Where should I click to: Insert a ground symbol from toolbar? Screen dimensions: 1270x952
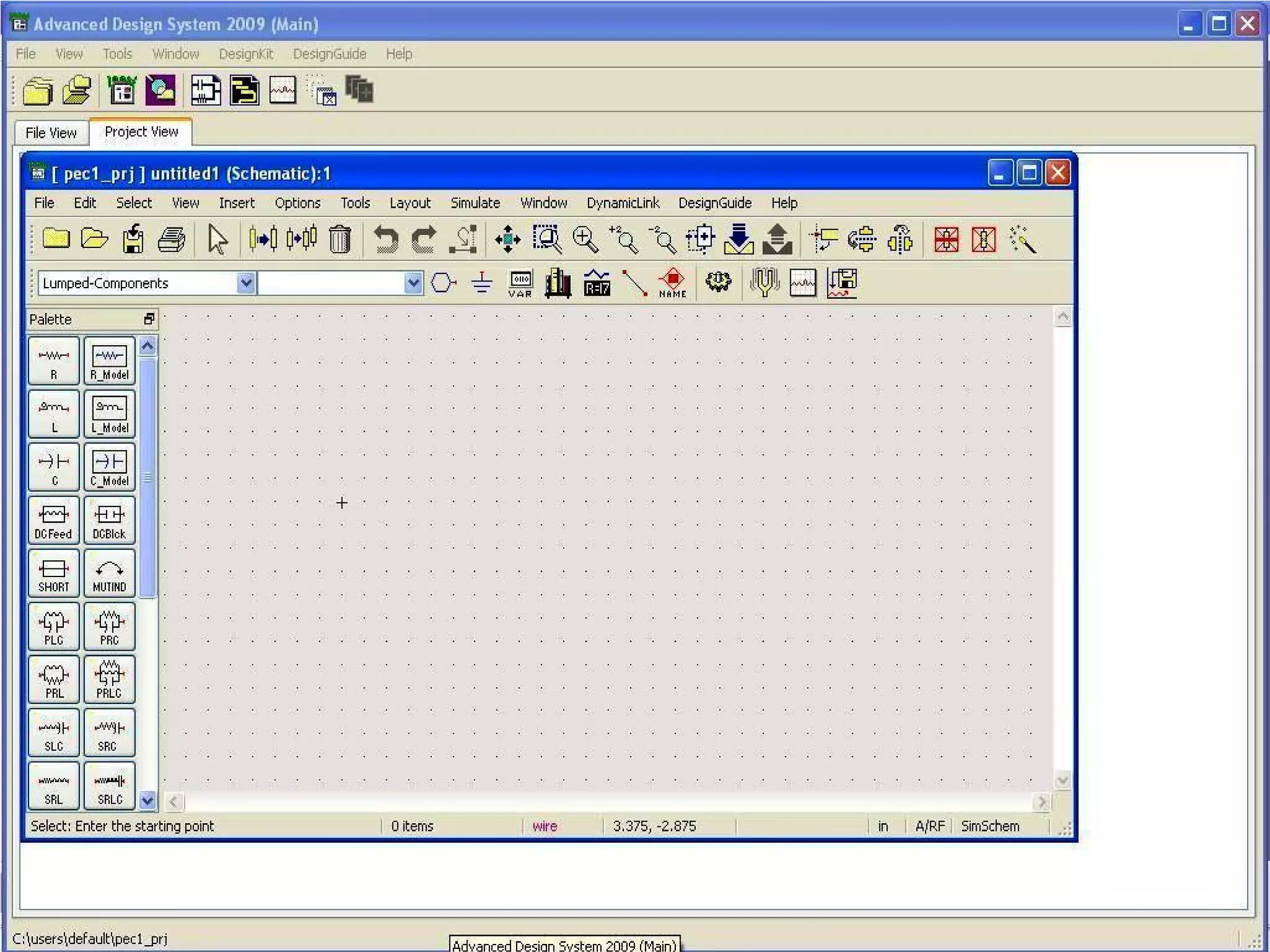tap(481, 283)
